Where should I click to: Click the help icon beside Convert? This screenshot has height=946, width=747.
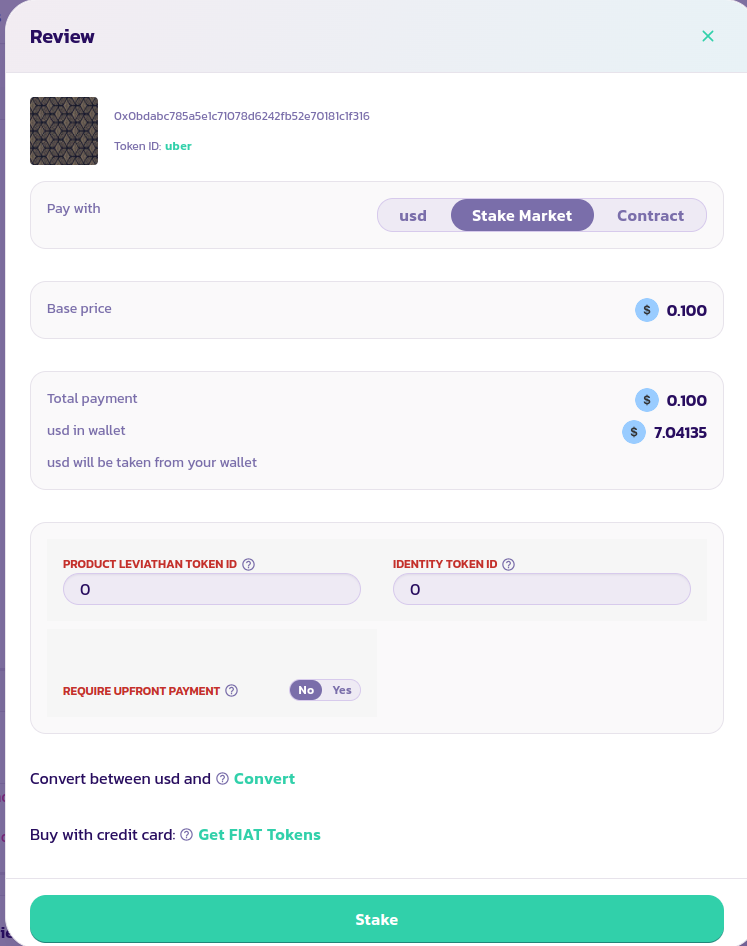222,779
